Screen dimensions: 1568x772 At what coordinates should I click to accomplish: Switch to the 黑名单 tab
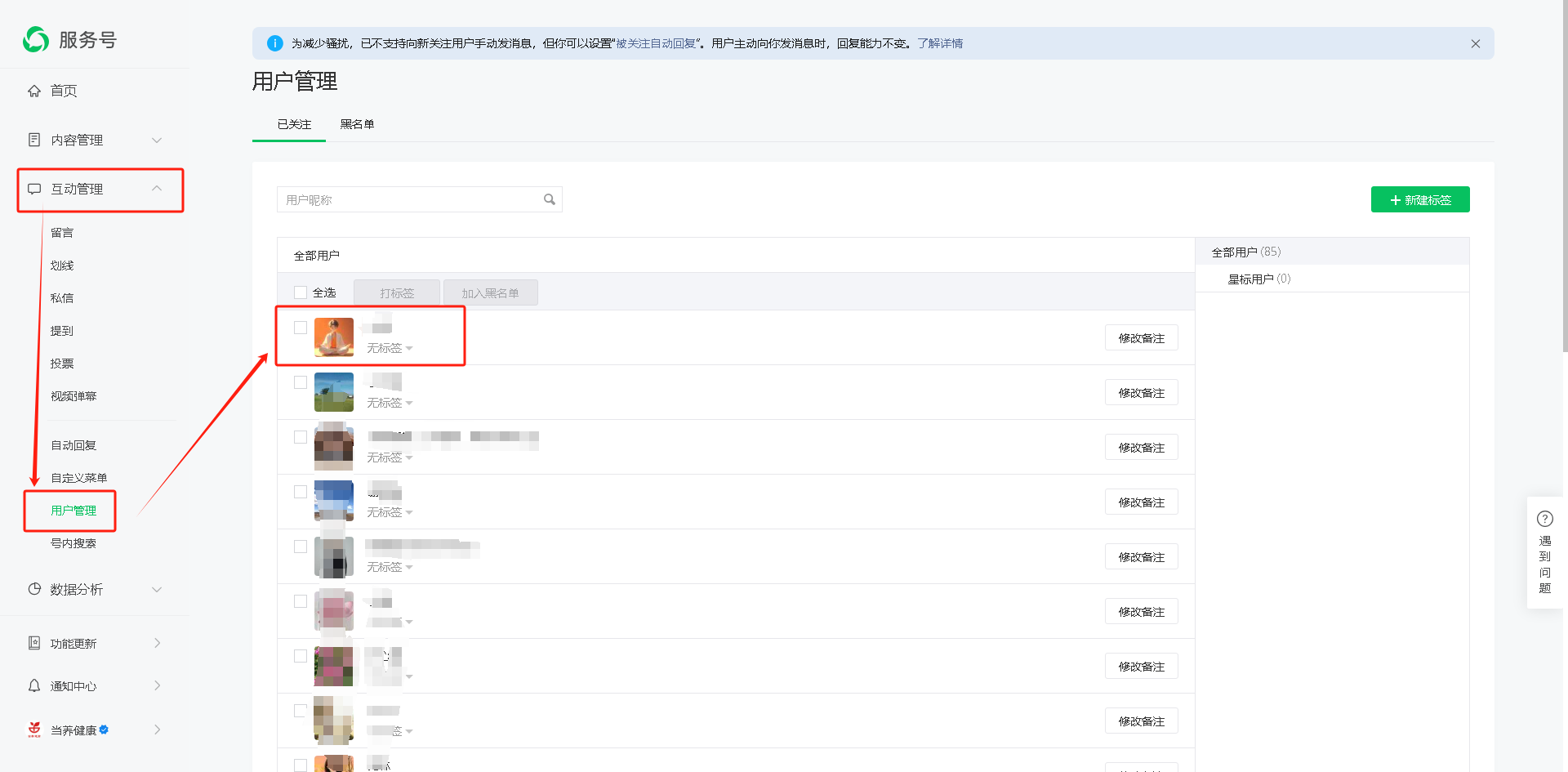357,124
